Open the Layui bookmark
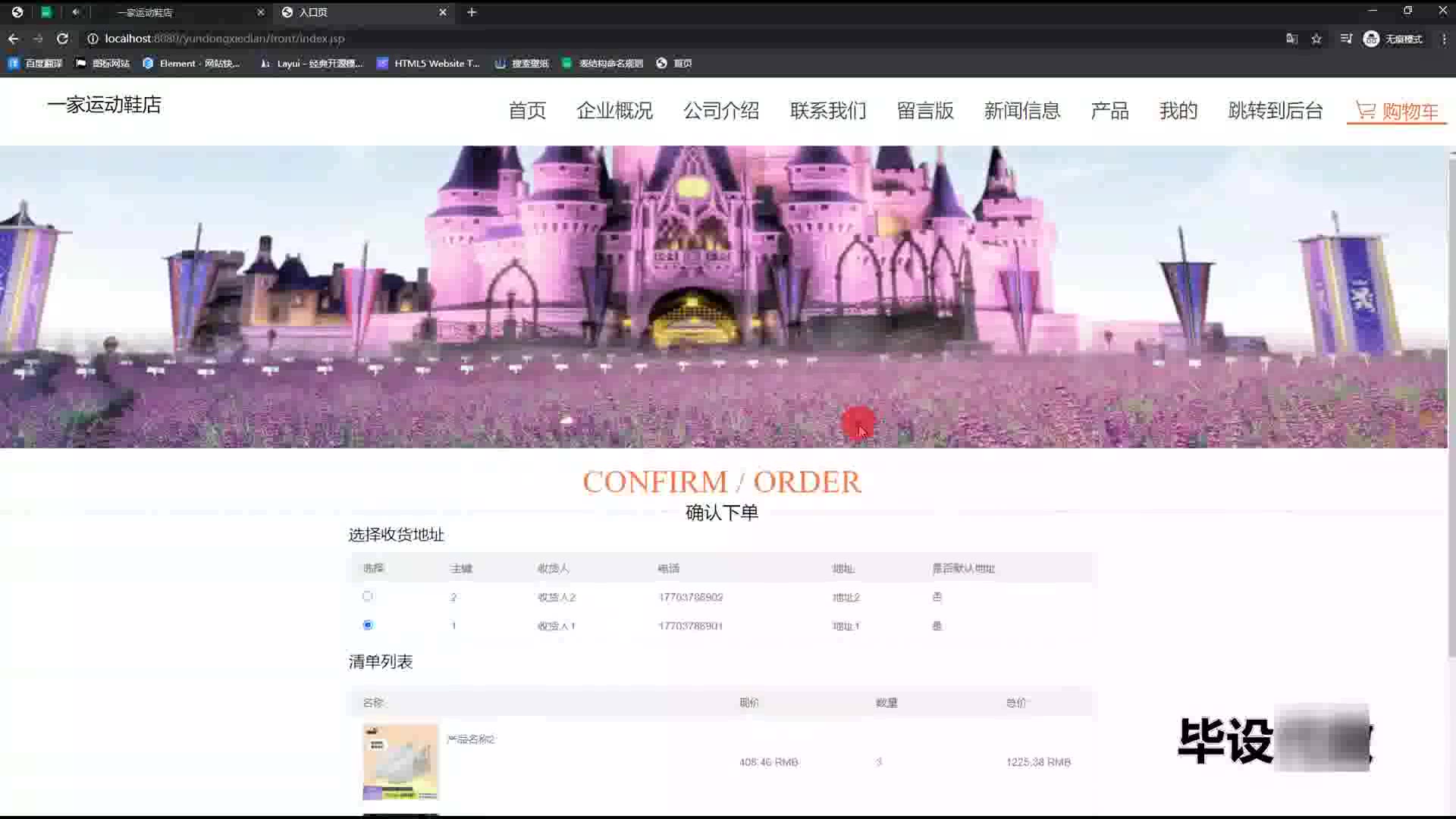Screen dimensions: 1456x819 312,64
